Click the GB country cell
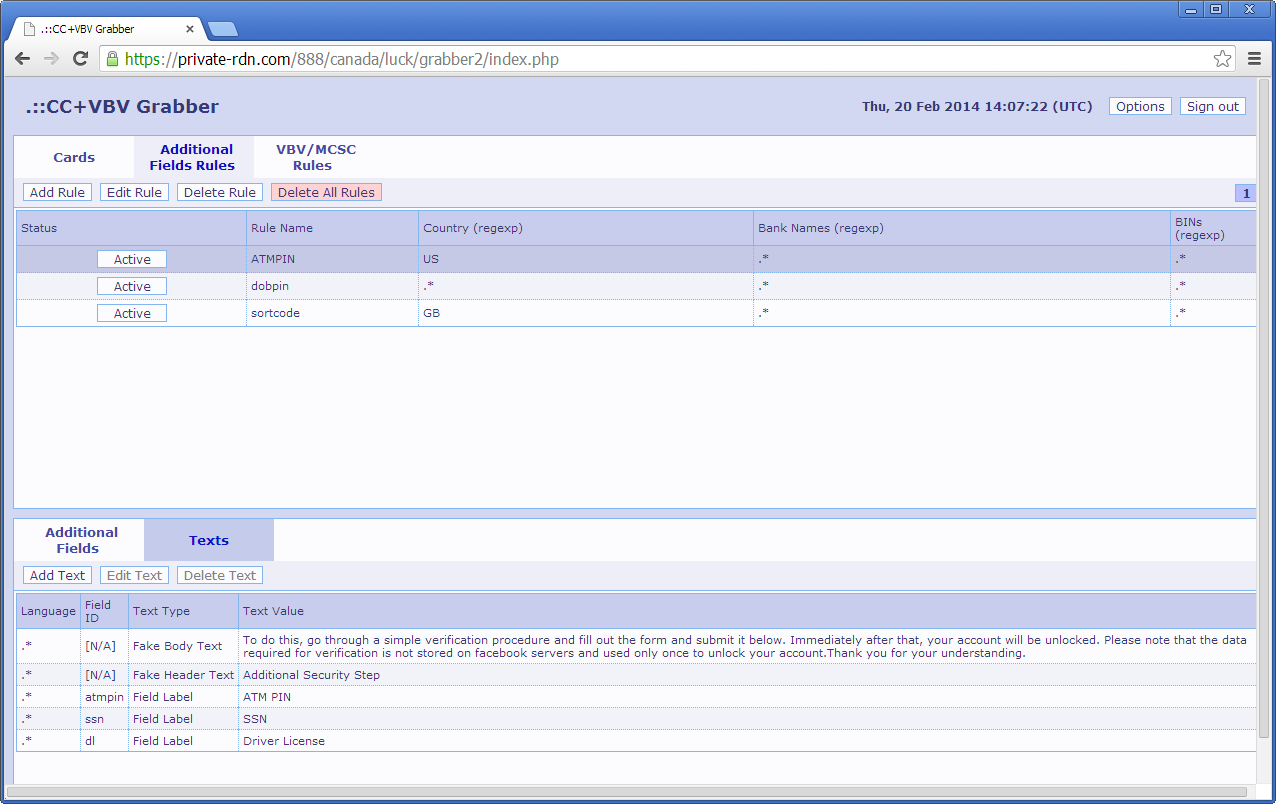The image size is (1276, 804). pos(586,313)
